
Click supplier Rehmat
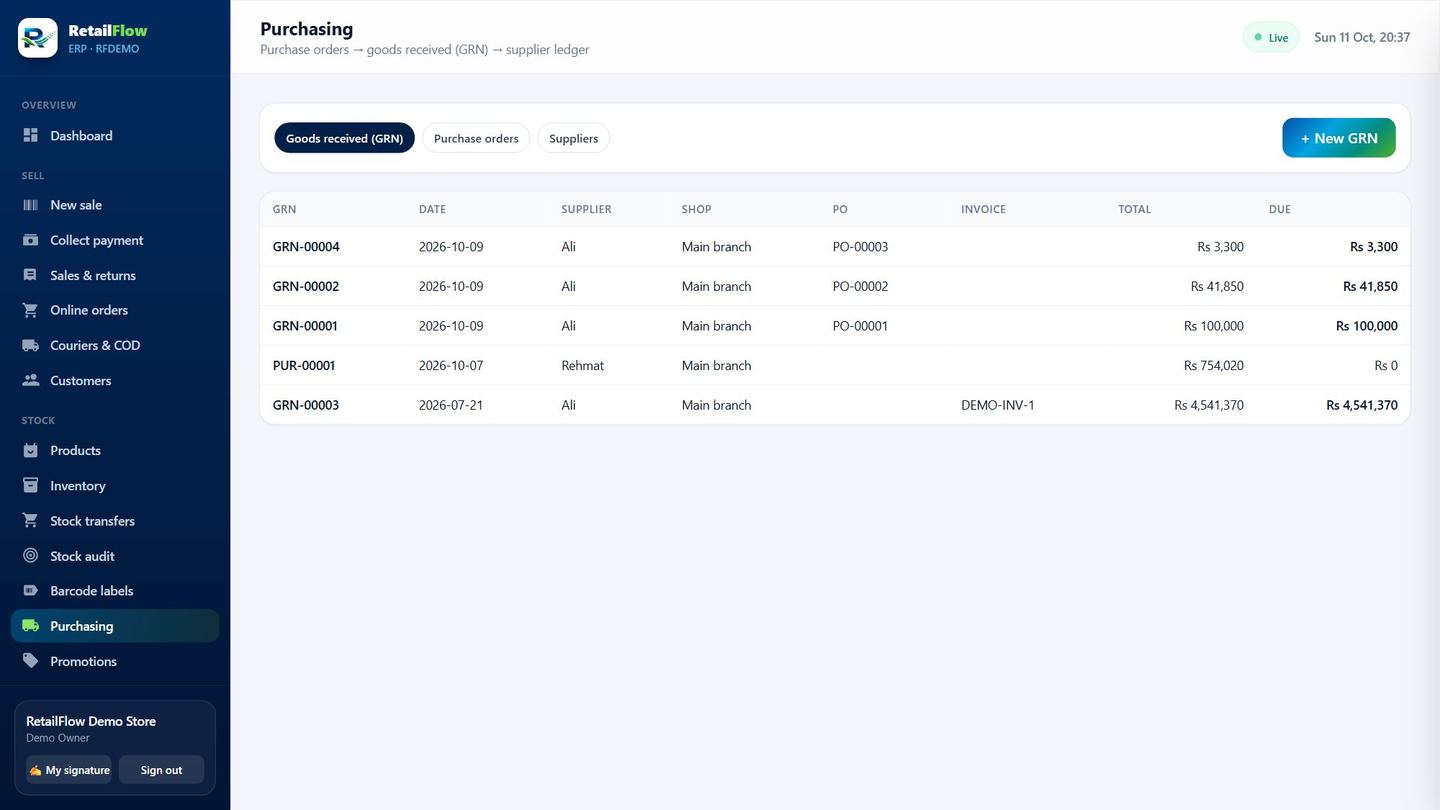[583, 365]
